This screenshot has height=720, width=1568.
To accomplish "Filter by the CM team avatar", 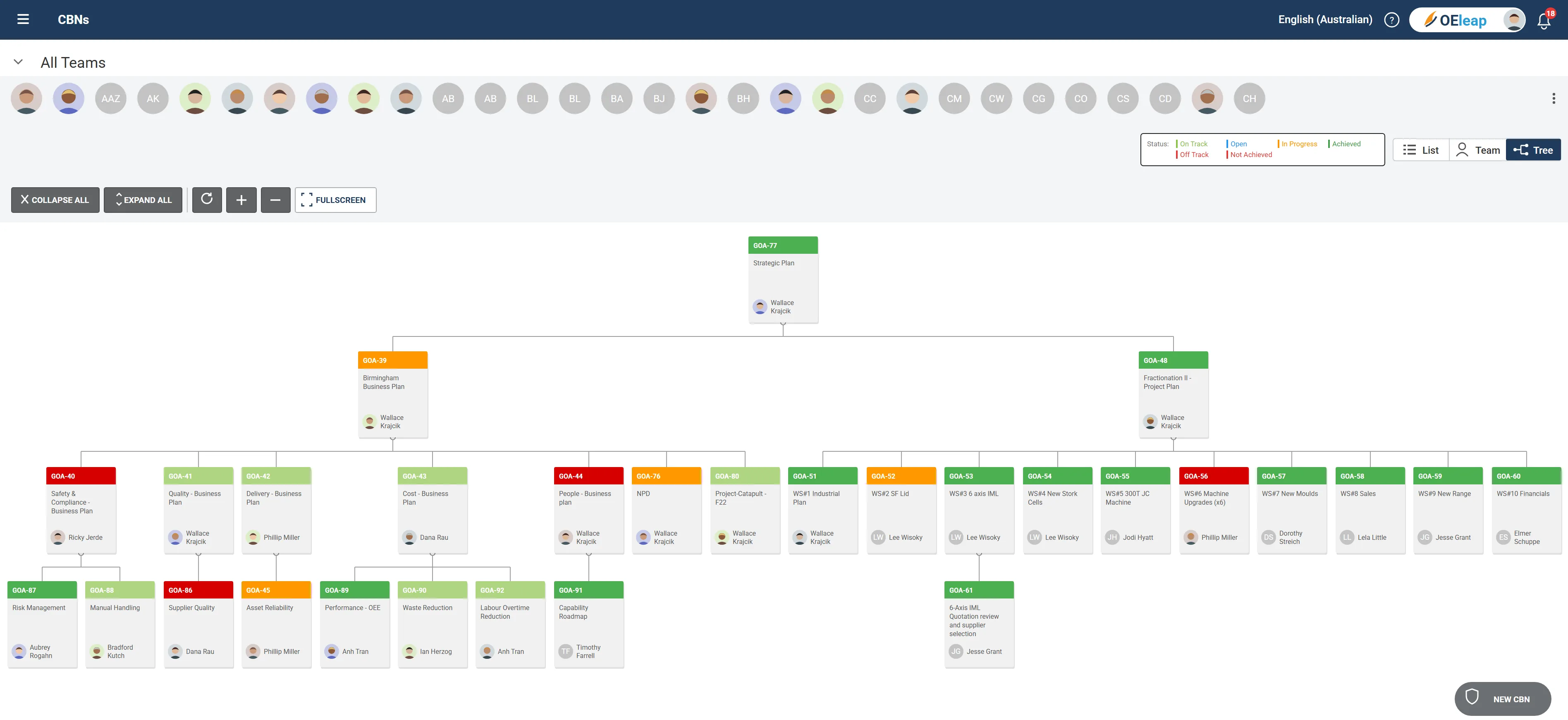I will coord(954,99).
